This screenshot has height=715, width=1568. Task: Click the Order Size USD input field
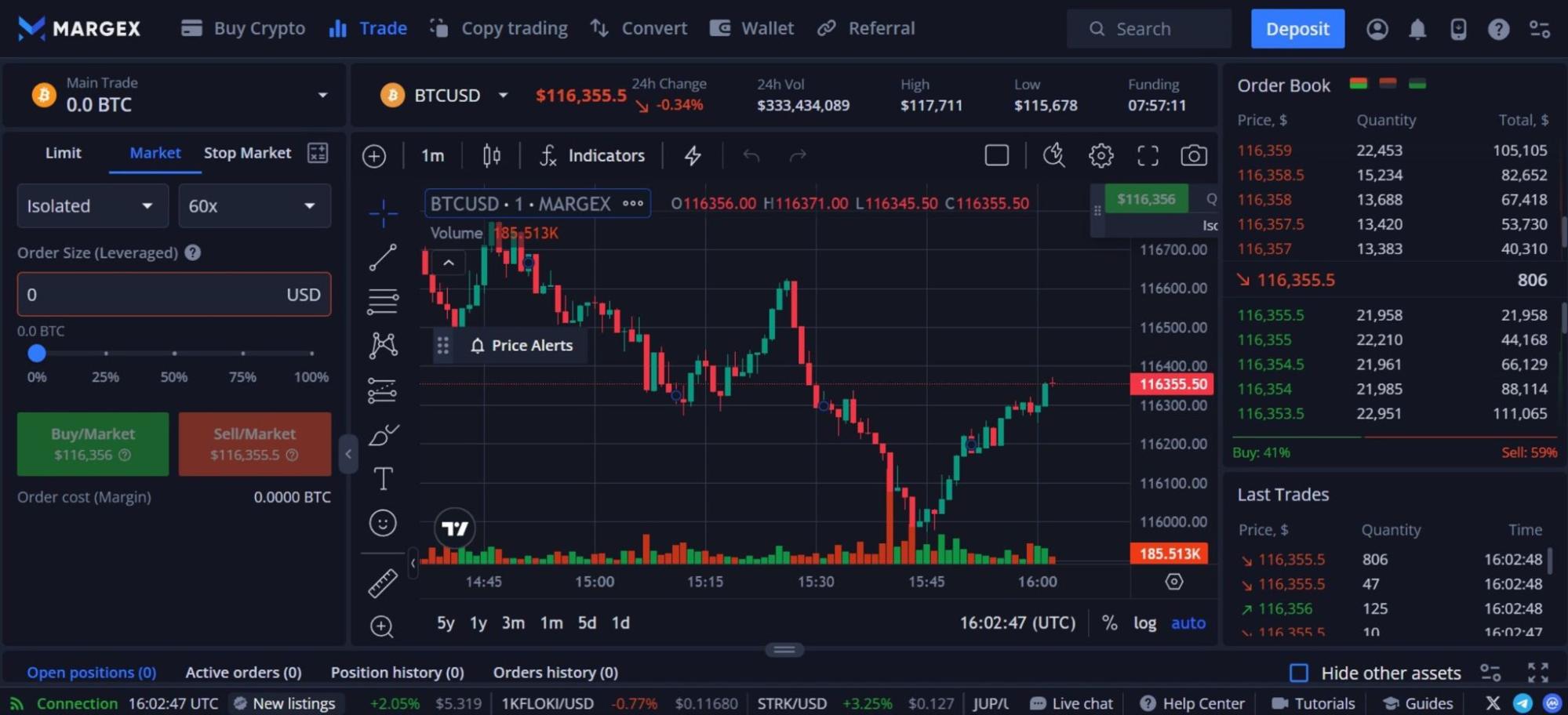pyautogui.click(x=149, y=295)
